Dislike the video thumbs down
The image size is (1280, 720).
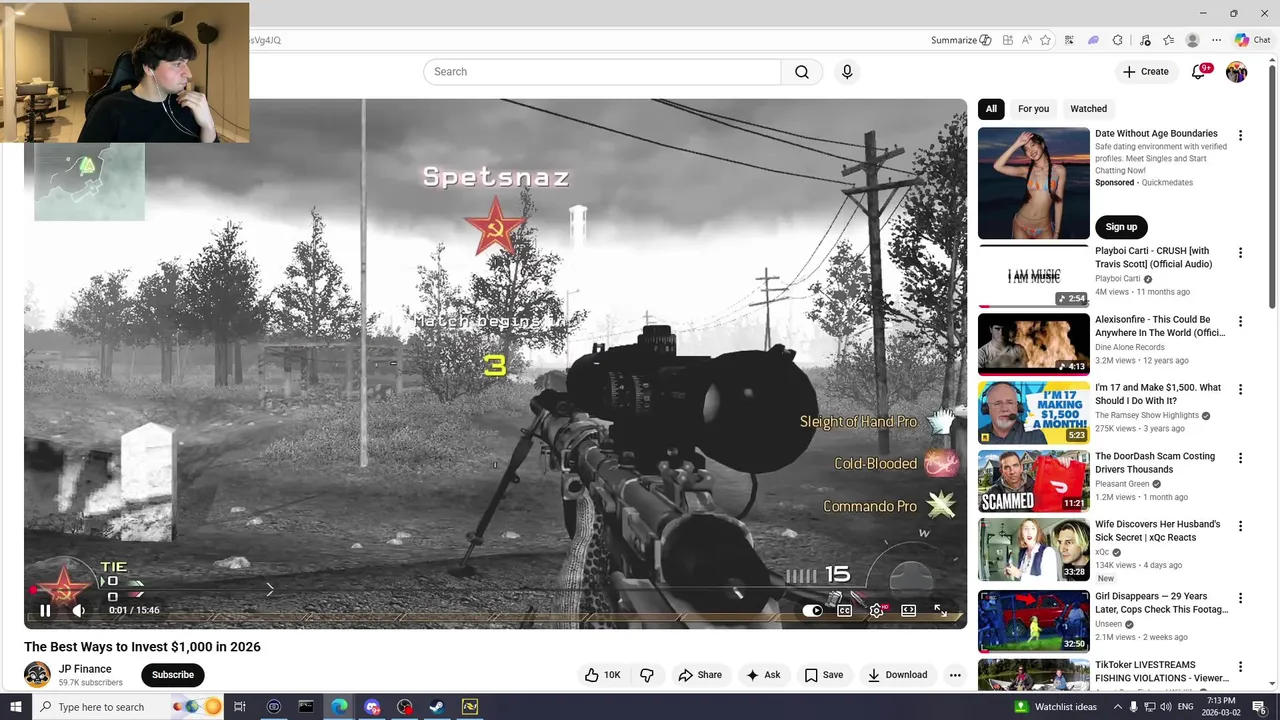647,675
